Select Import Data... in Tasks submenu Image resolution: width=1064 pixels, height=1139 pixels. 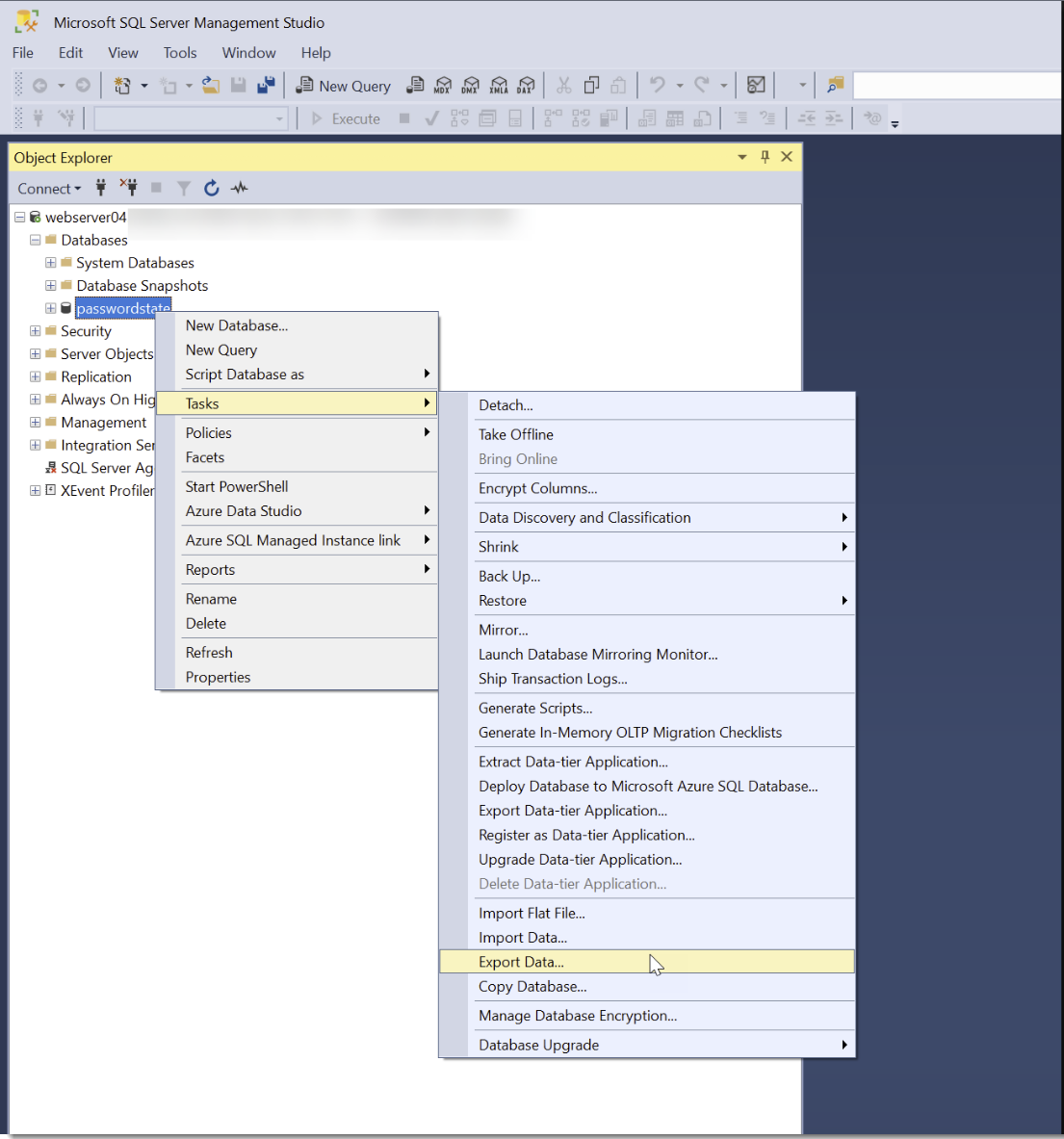pos(647,938)
